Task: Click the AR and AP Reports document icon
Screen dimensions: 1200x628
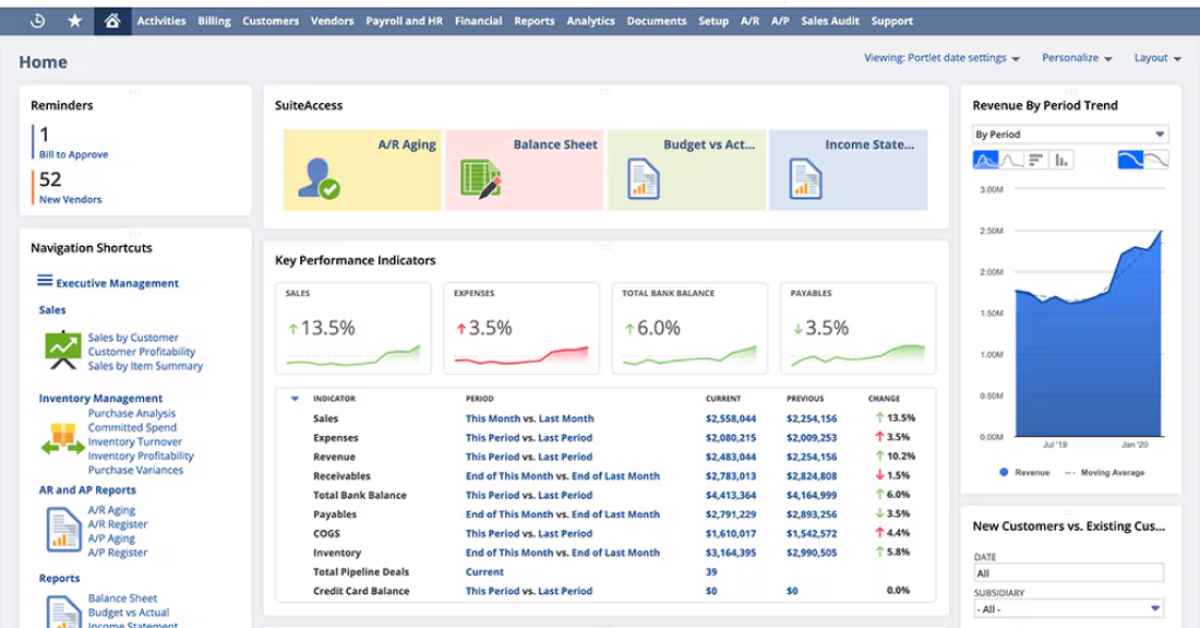Action: coord(66,528)
